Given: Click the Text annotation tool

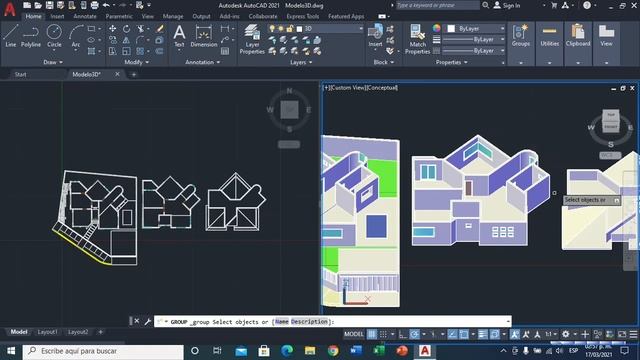Looking at the screenshot, I should 179,36.
